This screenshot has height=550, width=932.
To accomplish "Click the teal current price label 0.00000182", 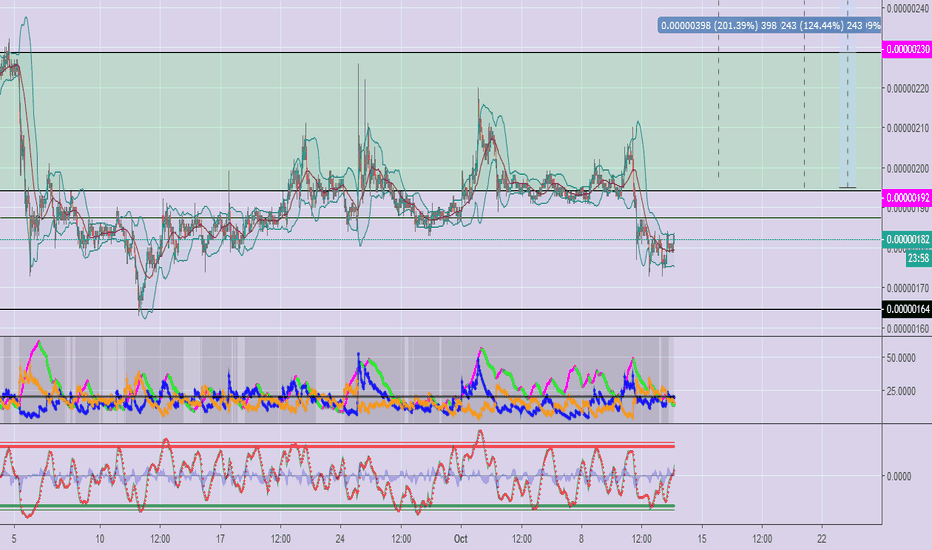I will click(907, 240).
